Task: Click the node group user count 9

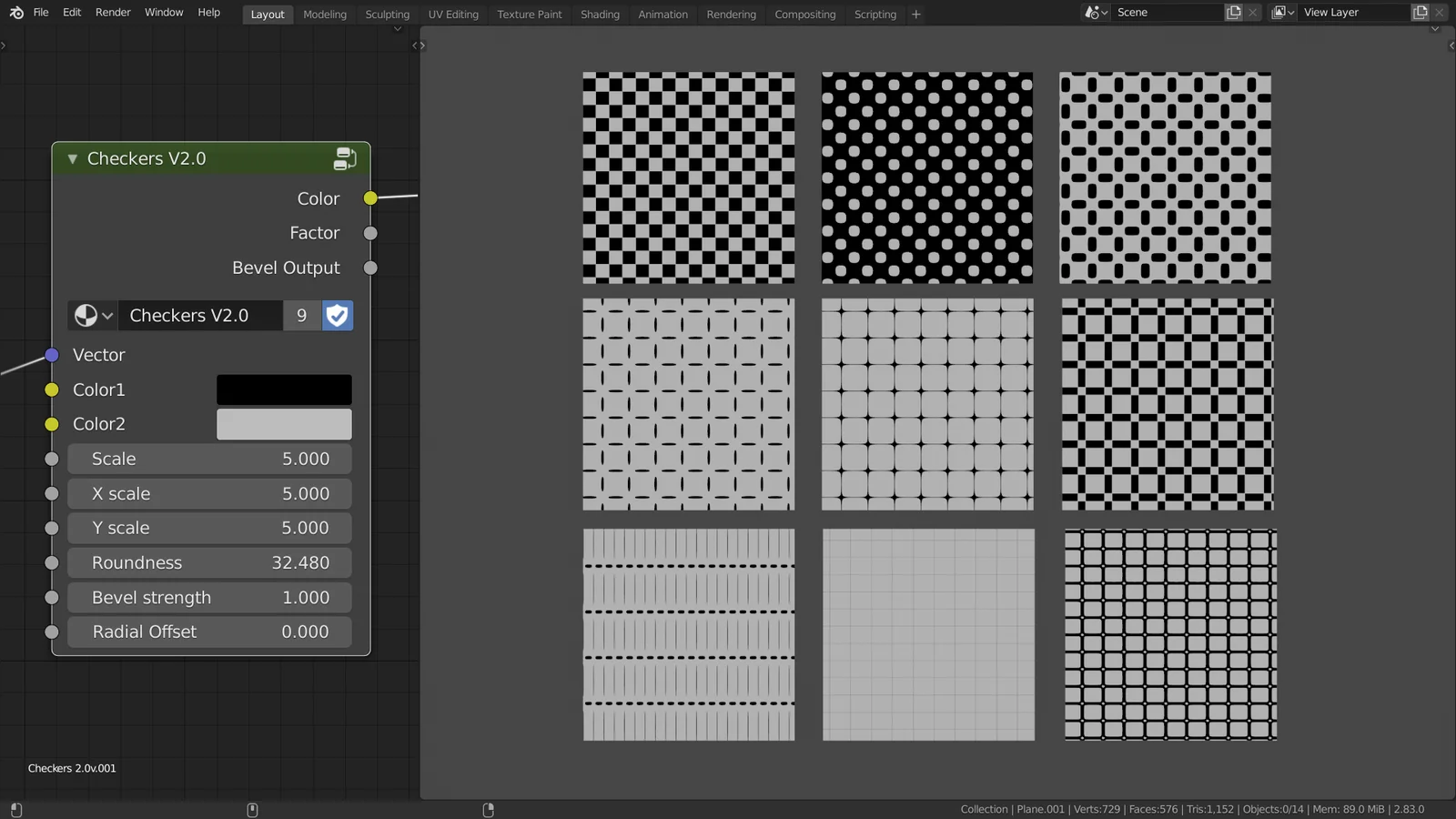Action: 301,316
